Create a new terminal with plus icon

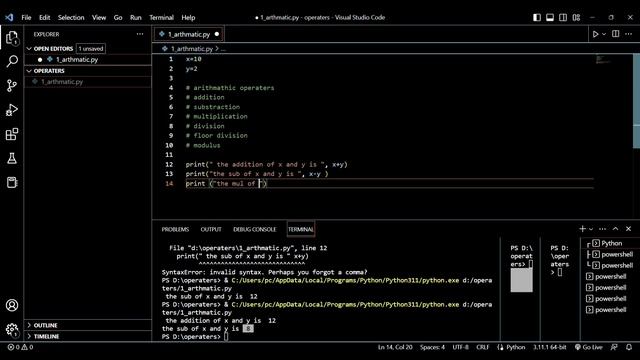582,229
